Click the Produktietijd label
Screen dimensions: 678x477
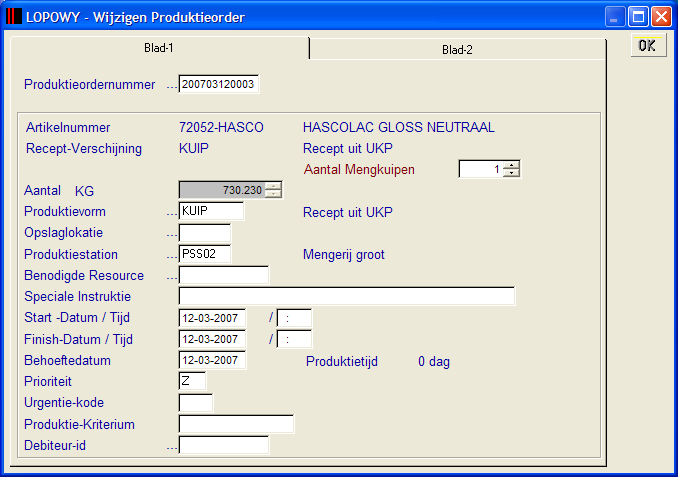coord(342,361)
